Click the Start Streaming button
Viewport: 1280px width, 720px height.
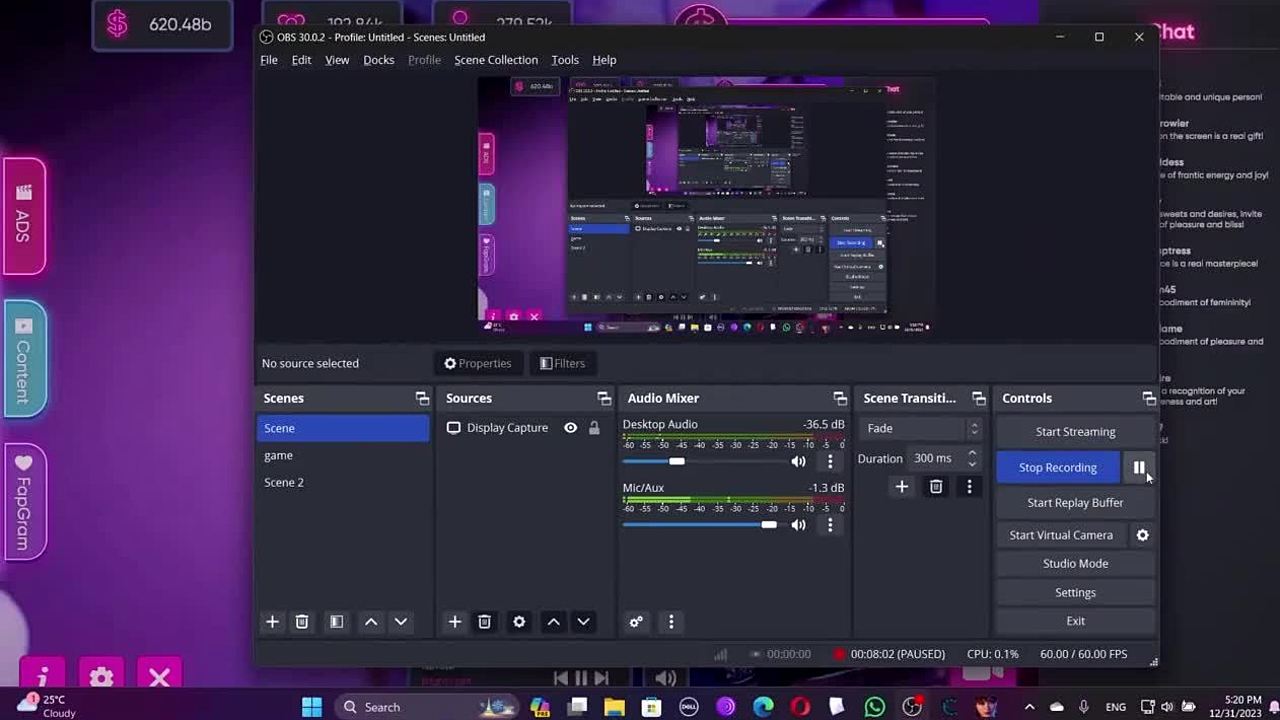click(x=1075, y=432)
